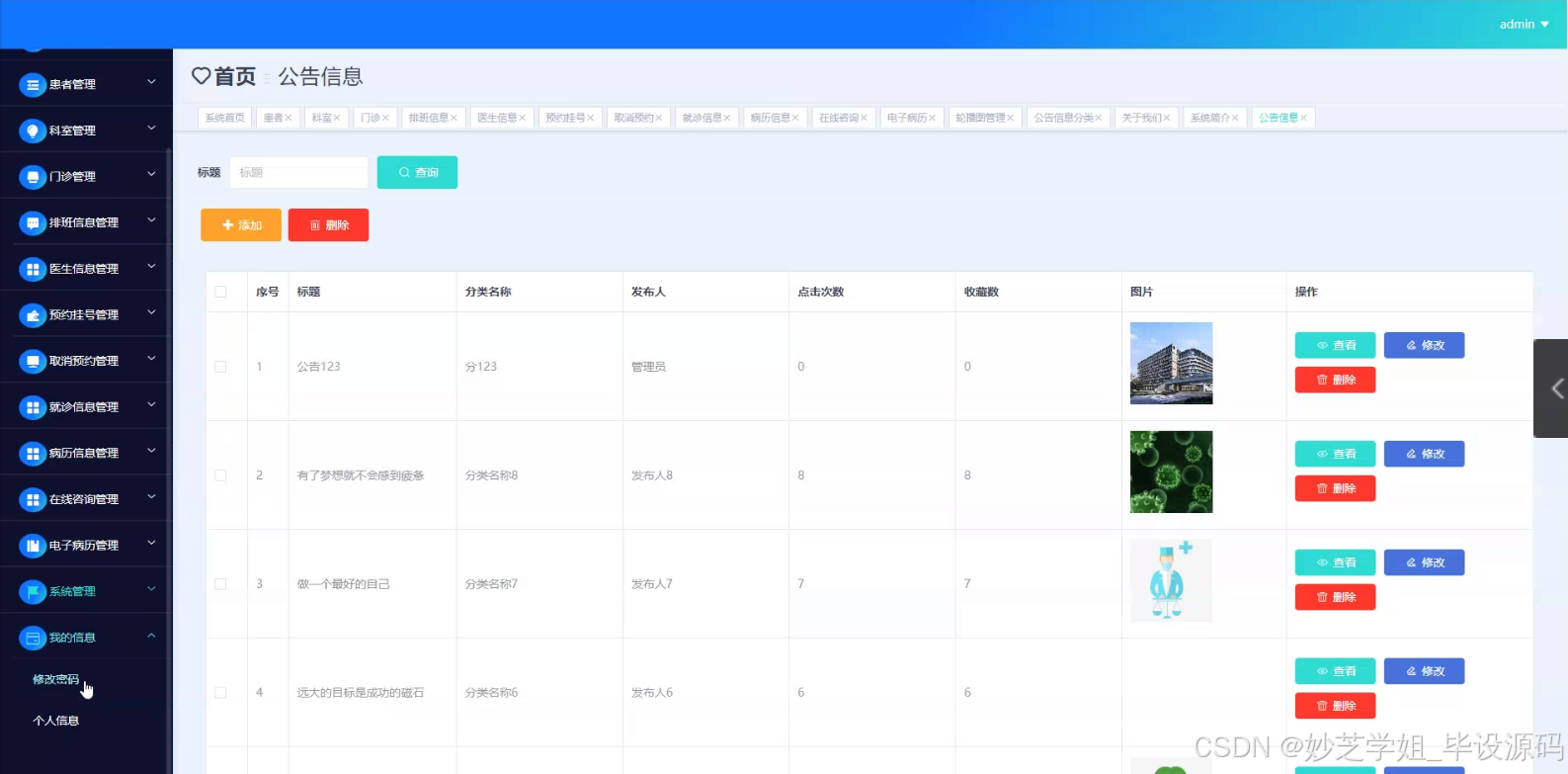Click the 预约挂号管理 sidebar icon
The width and height of the screenshot is (1568, 774).
click(x=33, y=314)
